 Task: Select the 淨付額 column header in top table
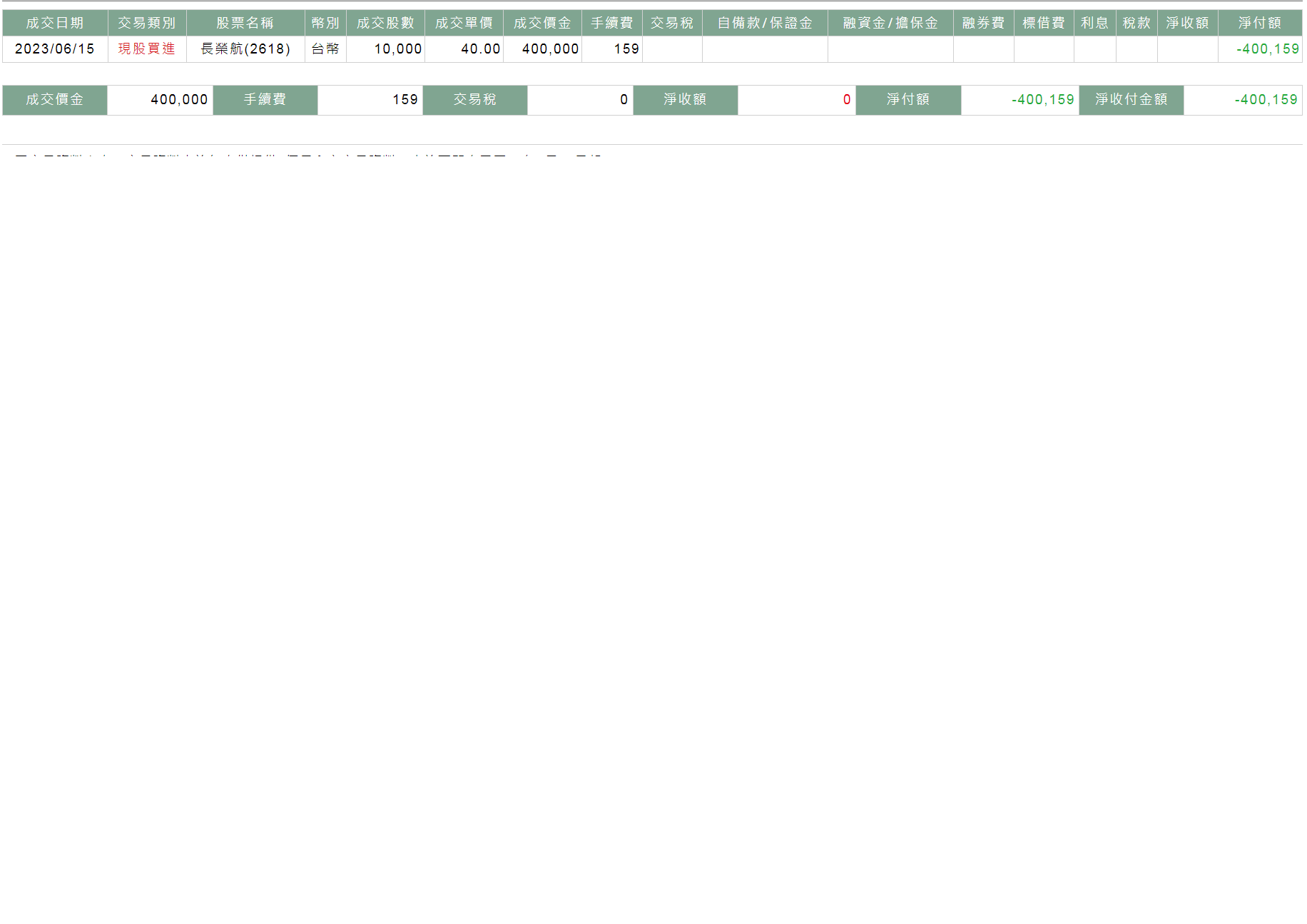tap(1260, 23)
